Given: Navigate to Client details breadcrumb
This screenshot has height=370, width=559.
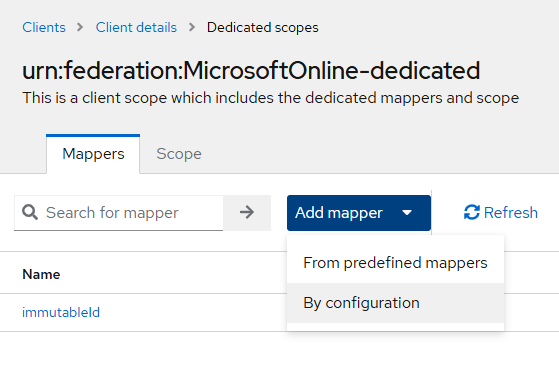Looking at the screenshot, I should coord(136,27).
